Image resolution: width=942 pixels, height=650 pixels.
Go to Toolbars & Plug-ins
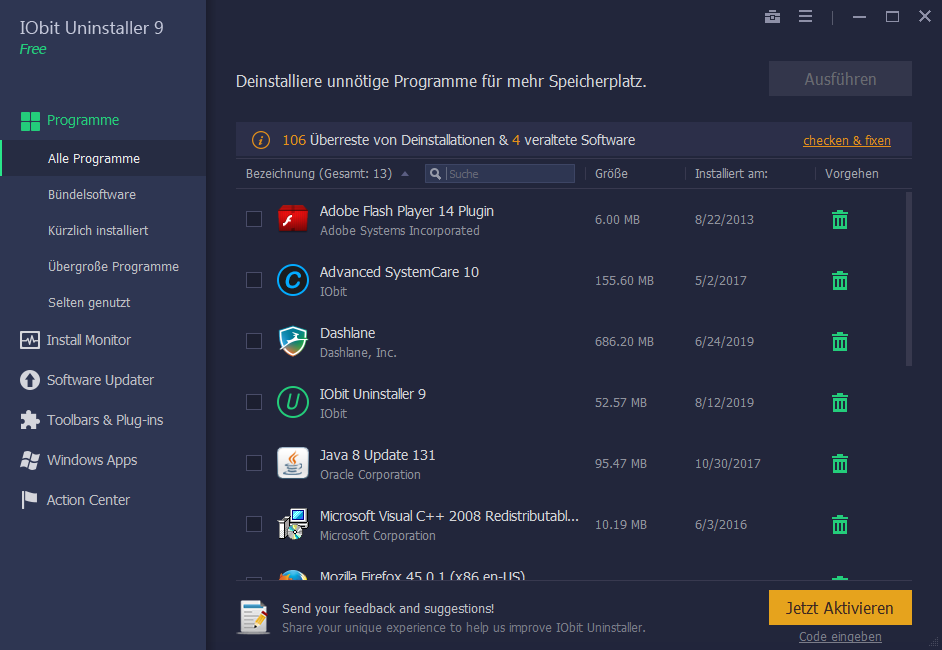pos(105,420)
